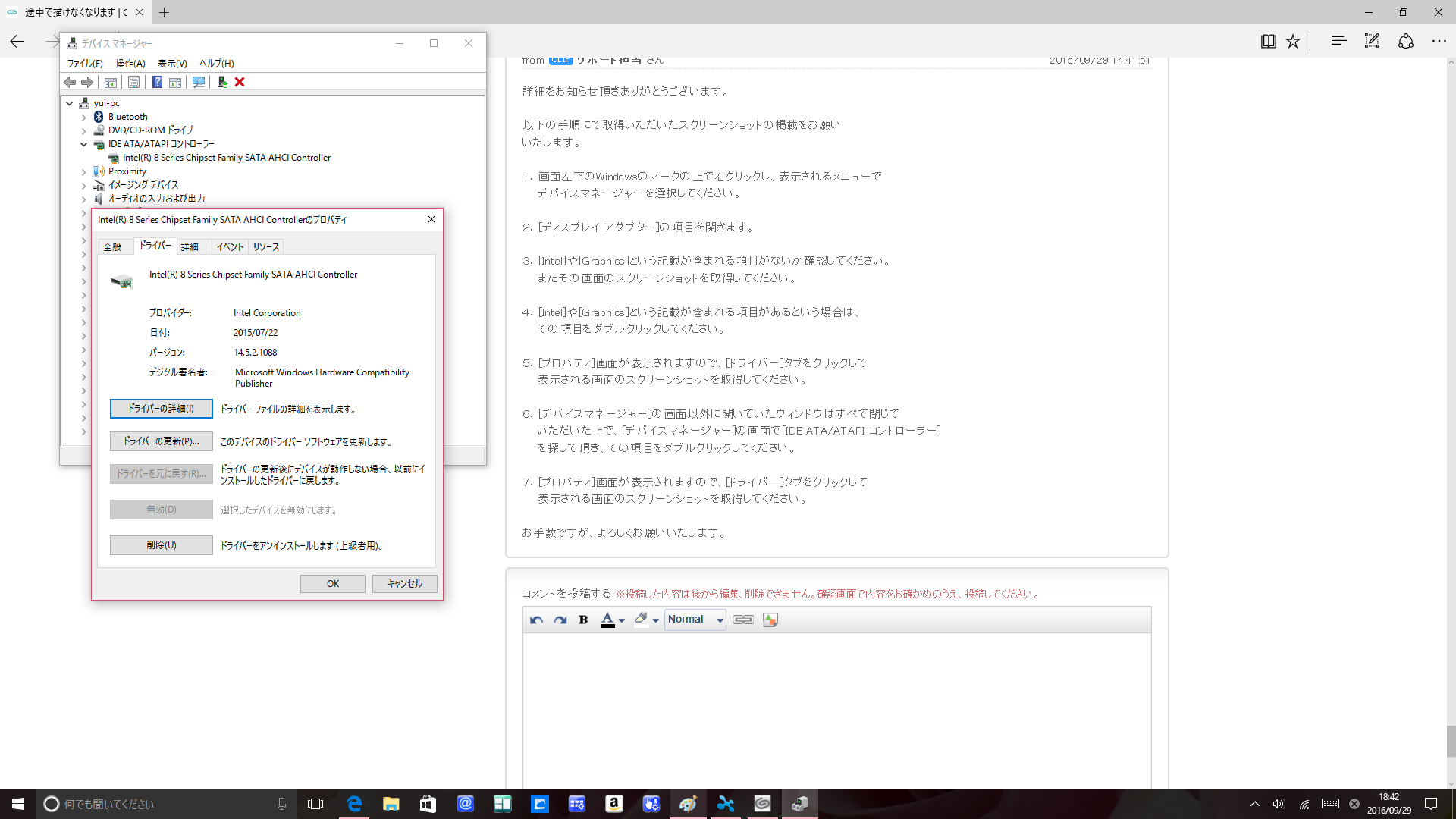Viewport: 1456px width, 819px height.
Task: Open the Normal paragraph style dropdown
Action: [x=695, y=620]
